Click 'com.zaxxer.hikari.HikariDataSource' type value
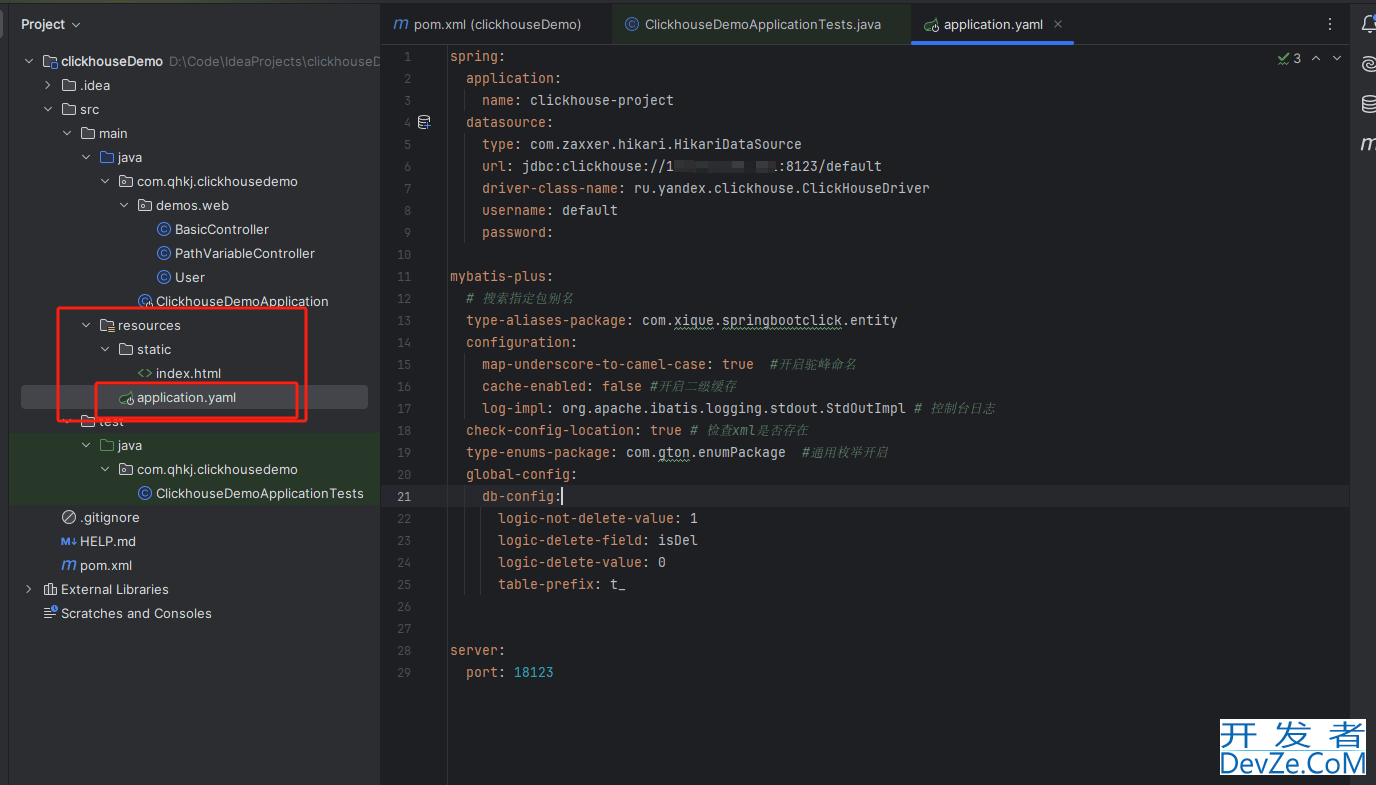The width and height of the screenshot is (1376, 785). (666, 144)
